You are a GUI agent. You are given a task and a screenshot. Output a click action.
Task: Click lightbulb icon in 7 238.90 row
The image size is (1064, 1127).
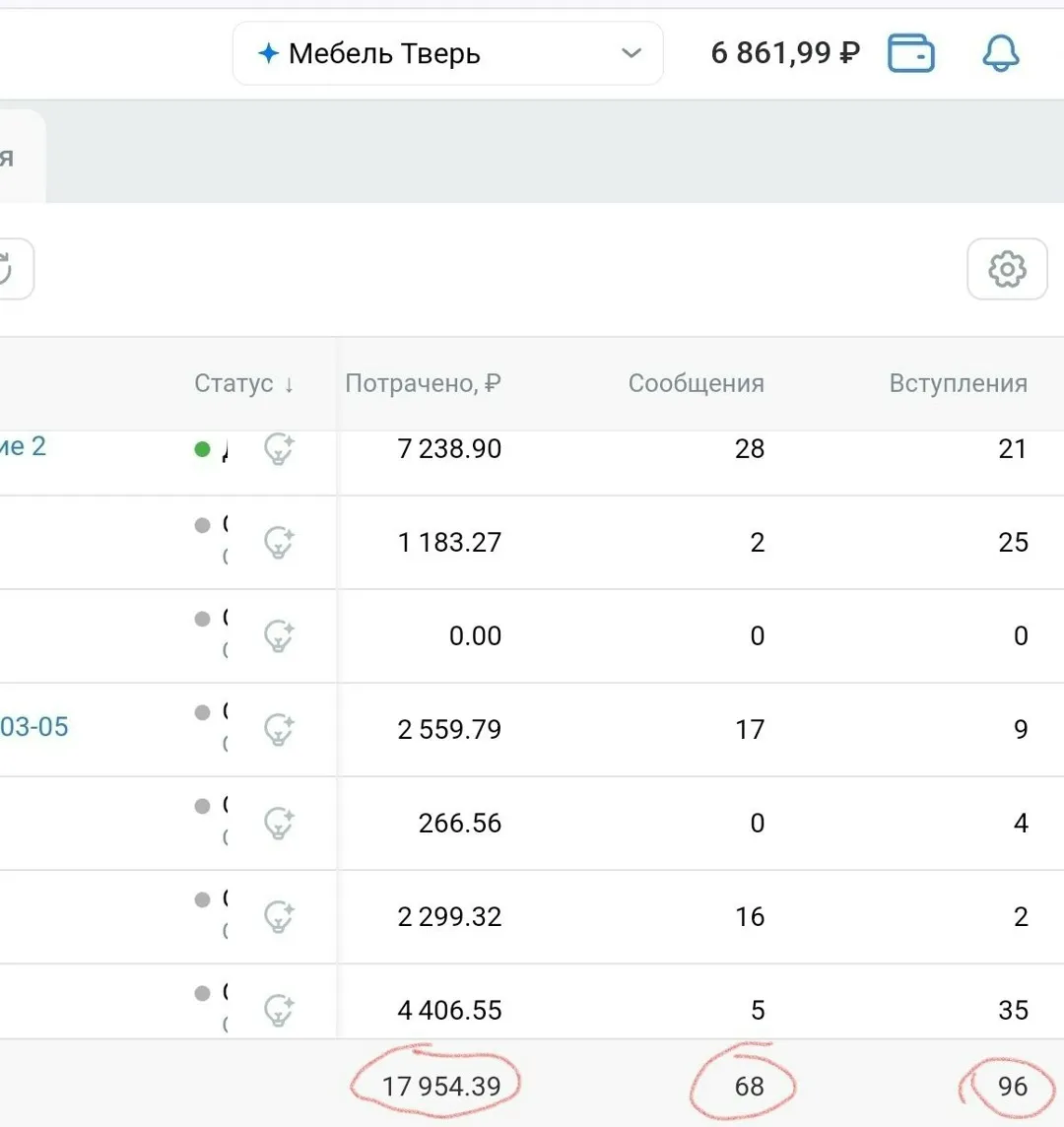pos(279,449)
